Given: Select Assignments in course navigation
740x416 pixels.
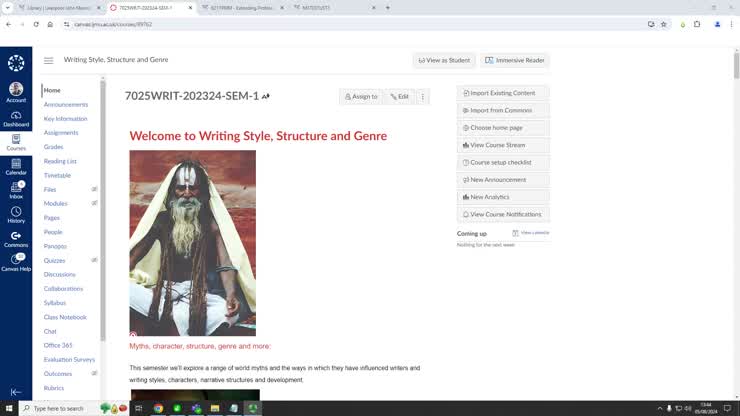Looking at the screenshot, I should pyautogui.click(x=61, y=133).
